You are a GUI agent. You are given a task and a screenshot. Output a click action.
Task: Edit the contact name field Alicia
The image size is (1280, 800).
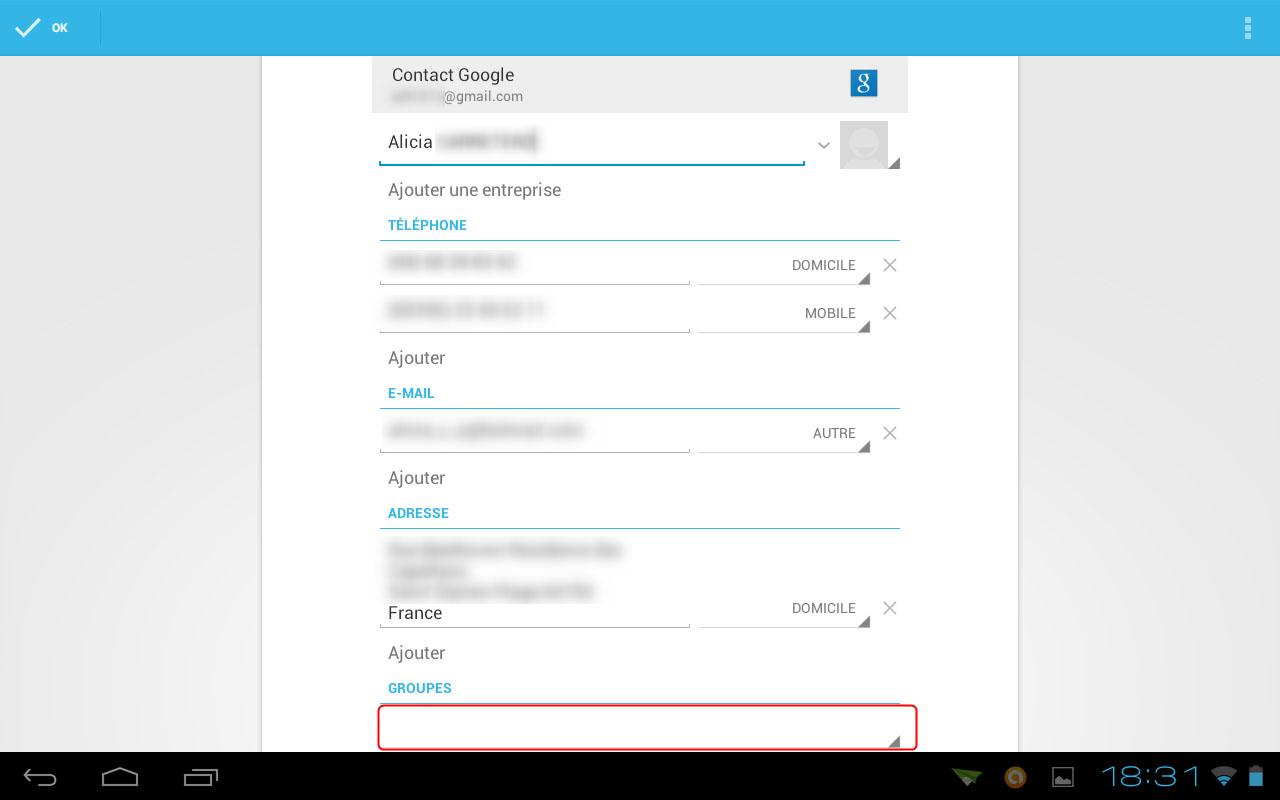point(592,143)
